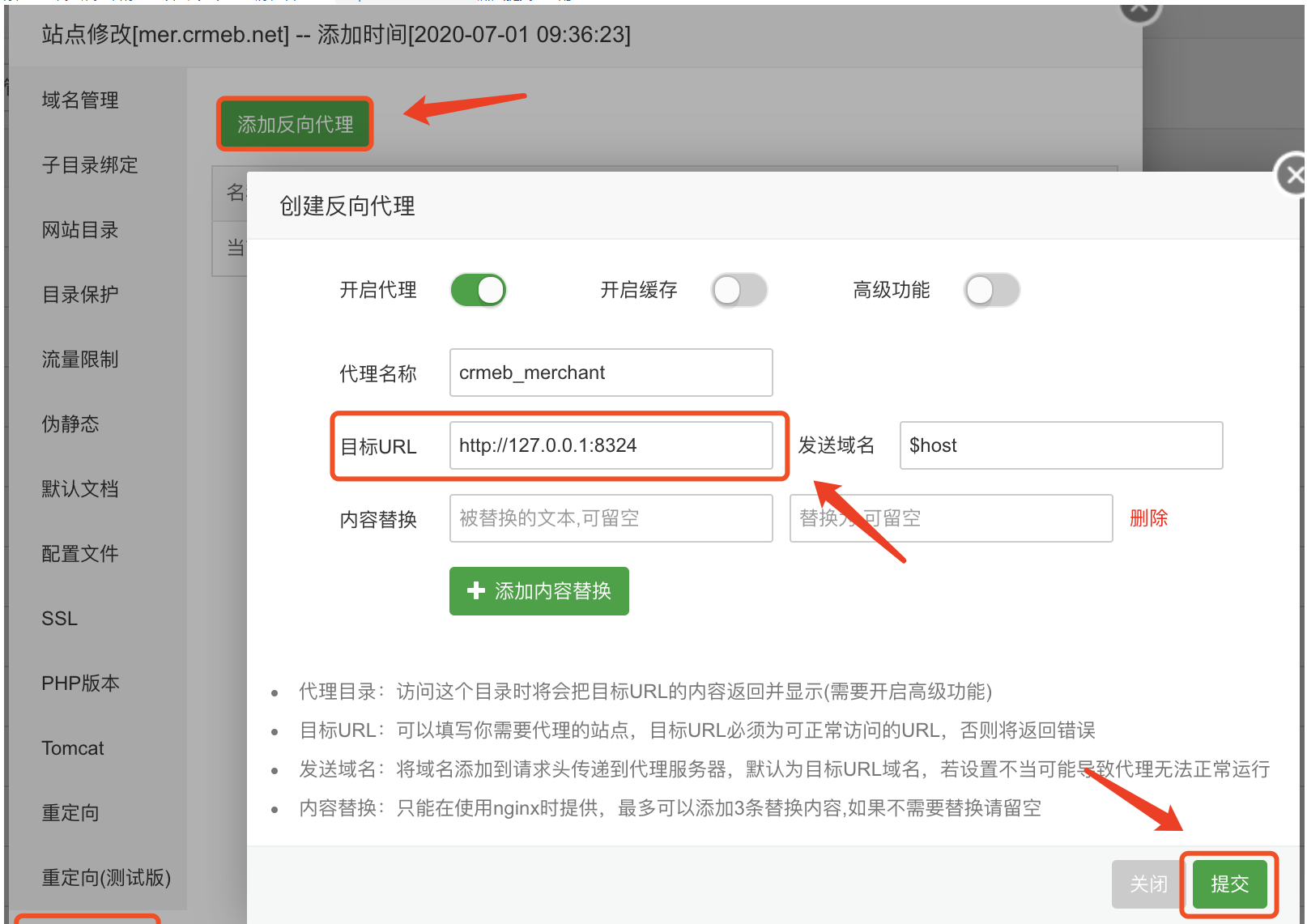Open the 重定向 sidebar item
The image size is (1307, 924).
pyautogui.click(x=70, y=813)
